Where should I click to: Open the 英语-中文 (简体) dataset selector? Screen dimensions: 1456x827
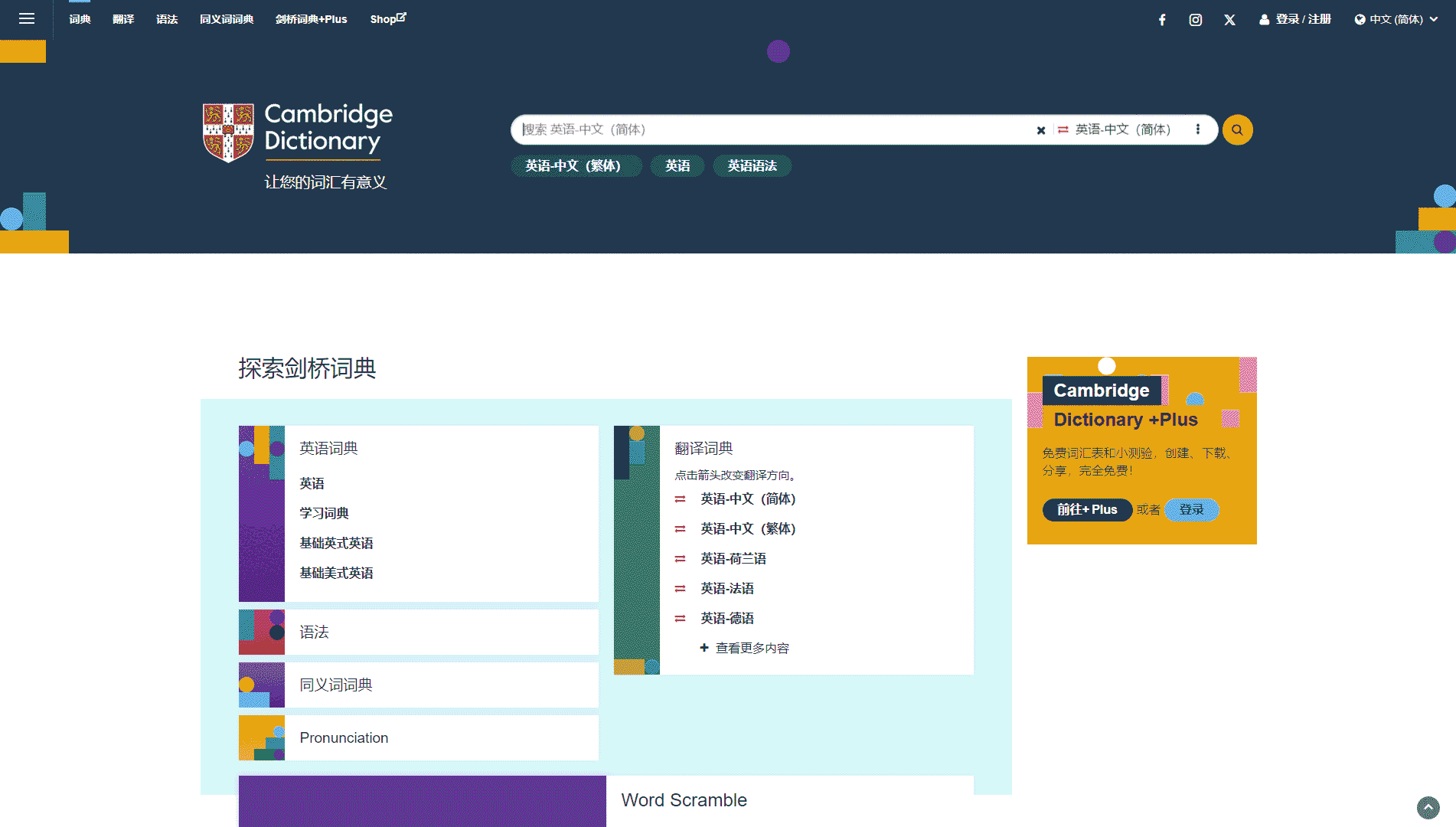[x=1123, y=129]
